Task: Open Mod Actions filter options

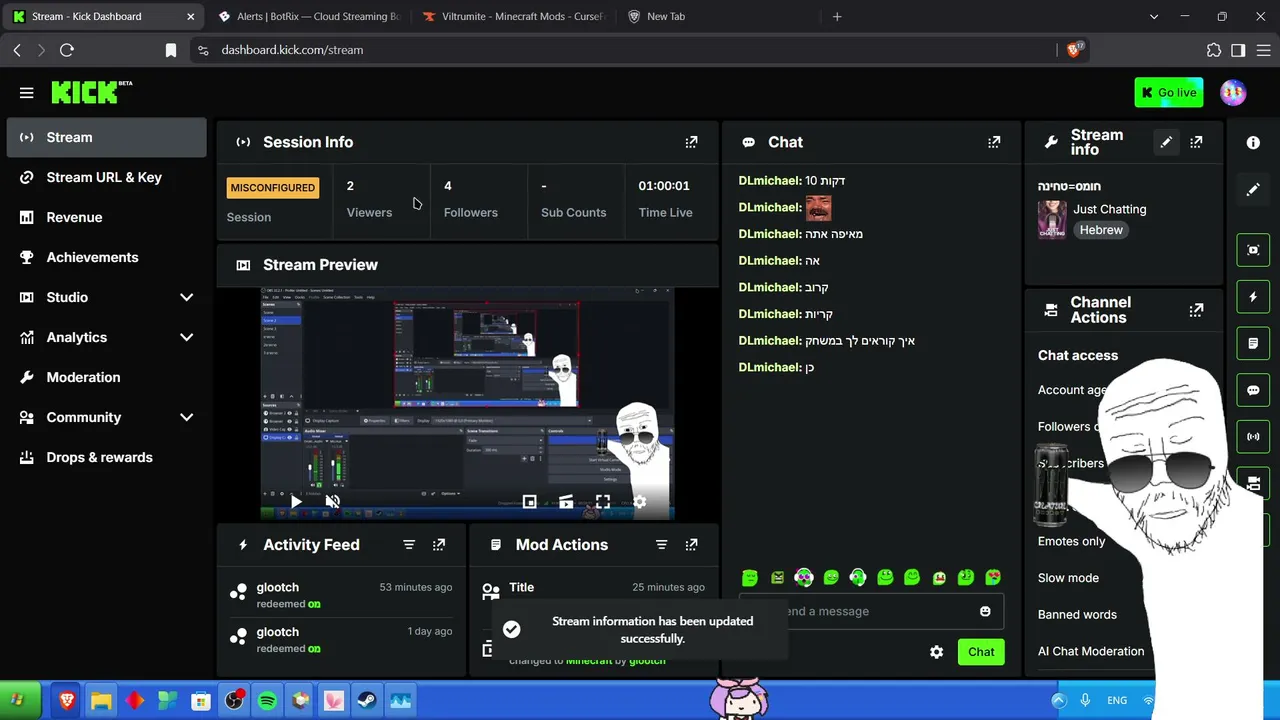Action: click(661, 545)
